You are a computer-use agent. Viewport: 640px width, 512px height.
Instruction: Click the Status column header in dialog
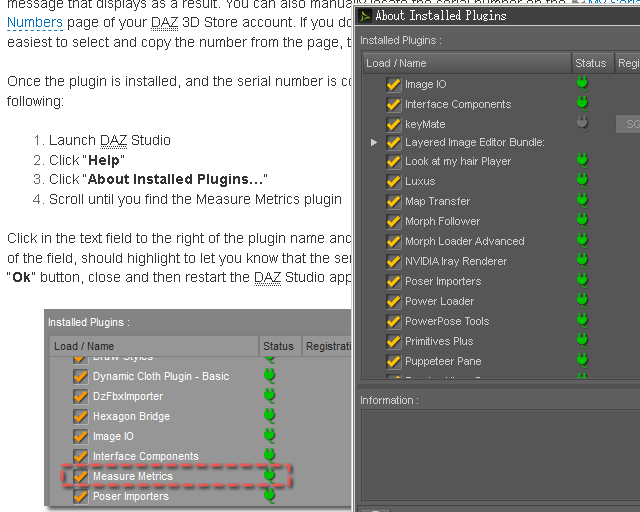(593, 63)
